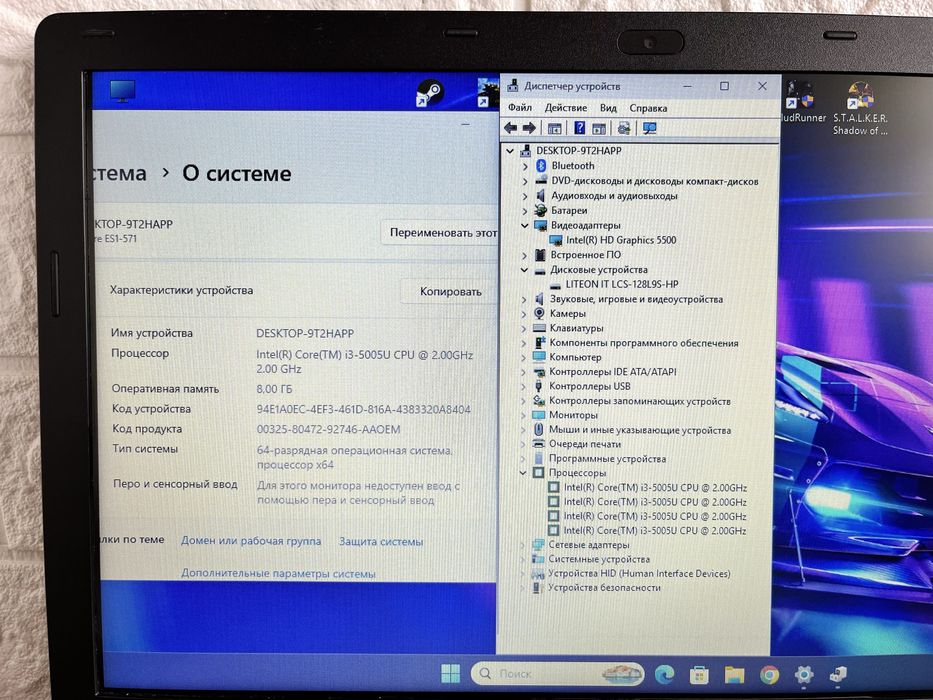Select Intel(R) HD Graphics 5500 adapter
Image resolution: width=933 pixels, height=700 pixels.
pos(621,240)
